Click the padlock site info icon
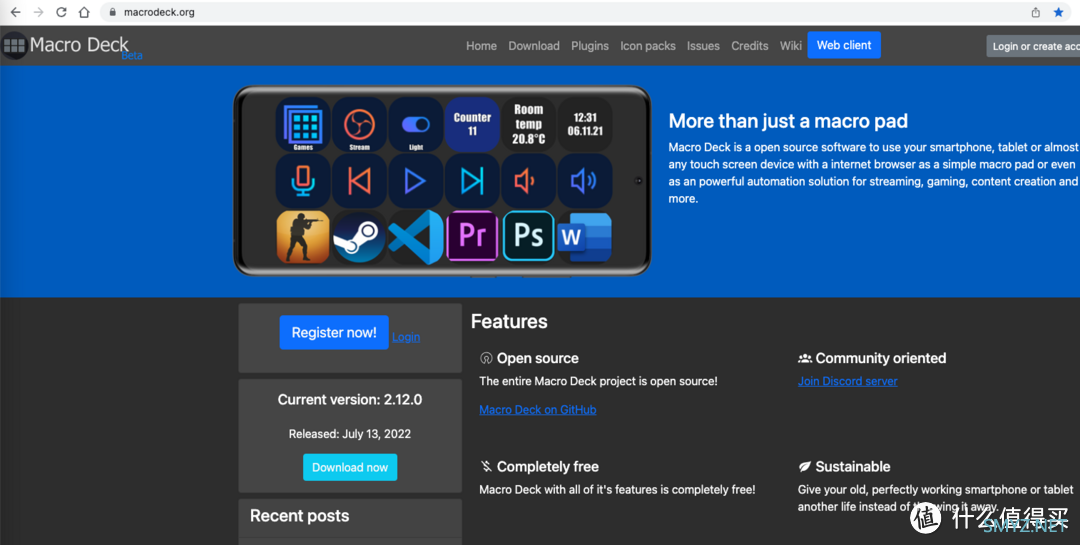The height and width of the screenshot is (545, 1080). [112, 12]
